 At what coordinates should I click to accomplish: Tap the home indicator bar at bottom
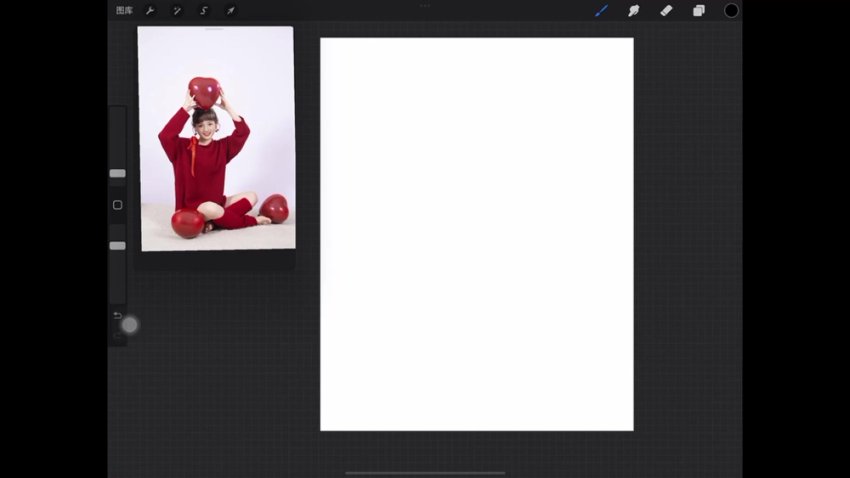coord(425,473)
